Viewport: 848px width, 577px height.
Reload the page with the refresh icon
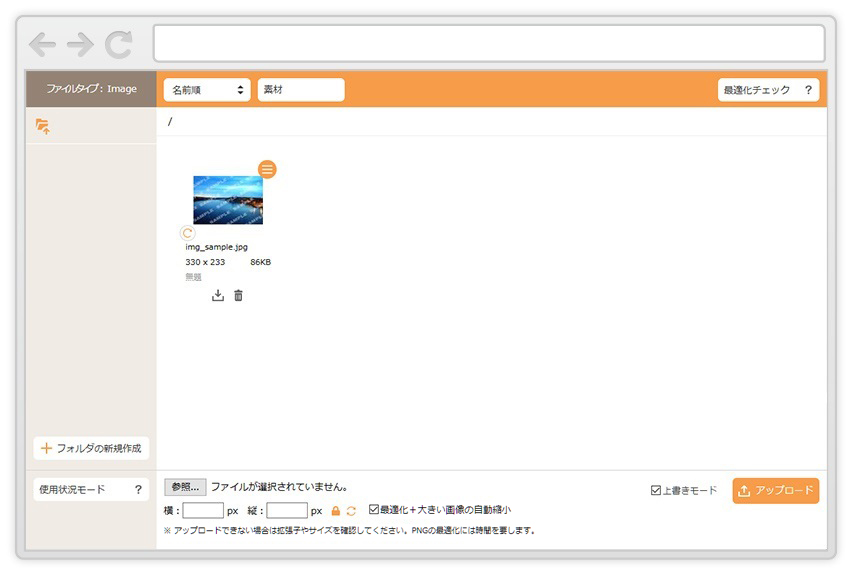tap(118, 44)
